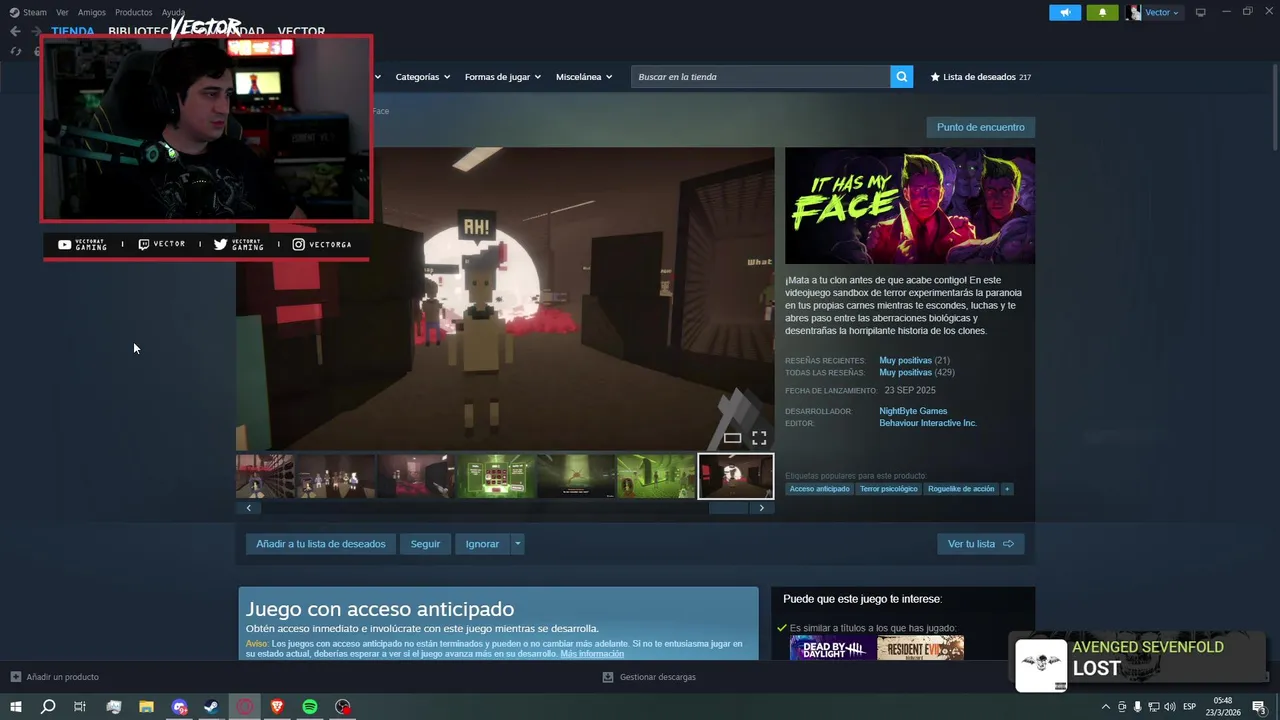
Task: Click Añadir a tu lista de deseados
Action: (320, 544)
